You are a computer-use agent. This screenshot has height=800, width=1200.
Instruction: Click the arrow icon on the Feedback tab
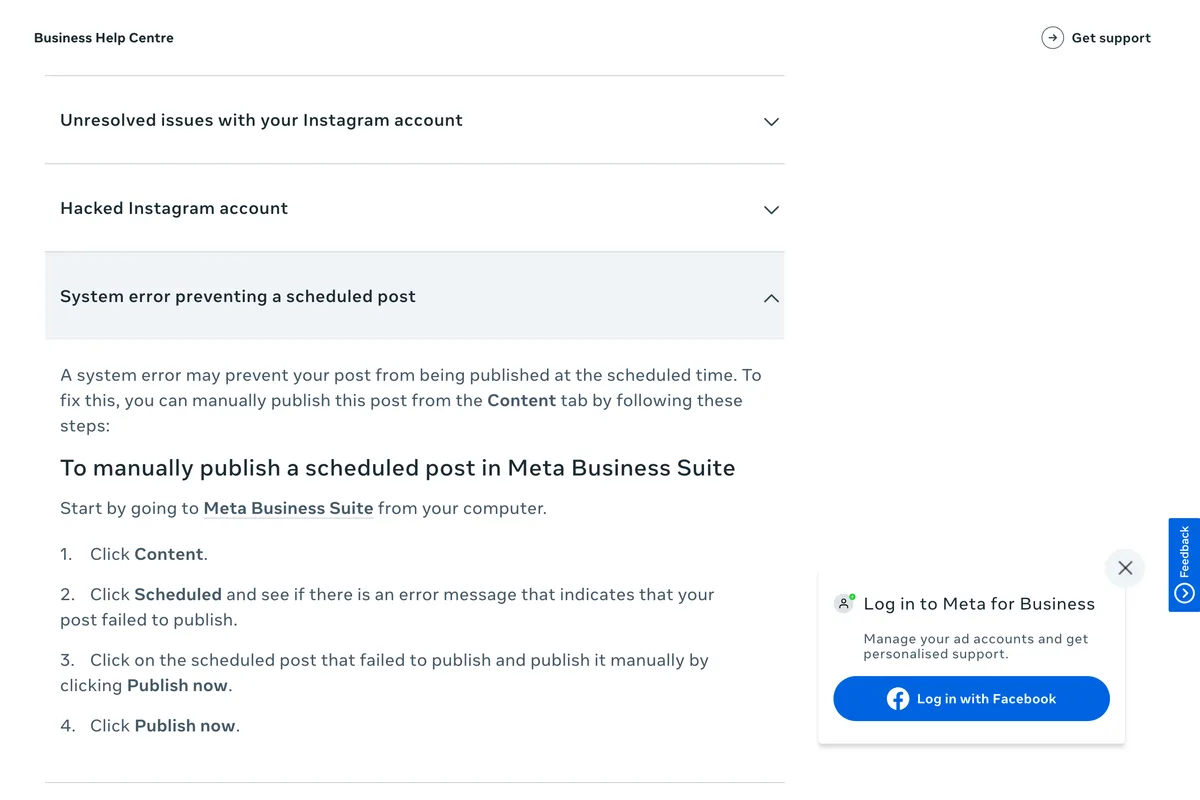1184,594
